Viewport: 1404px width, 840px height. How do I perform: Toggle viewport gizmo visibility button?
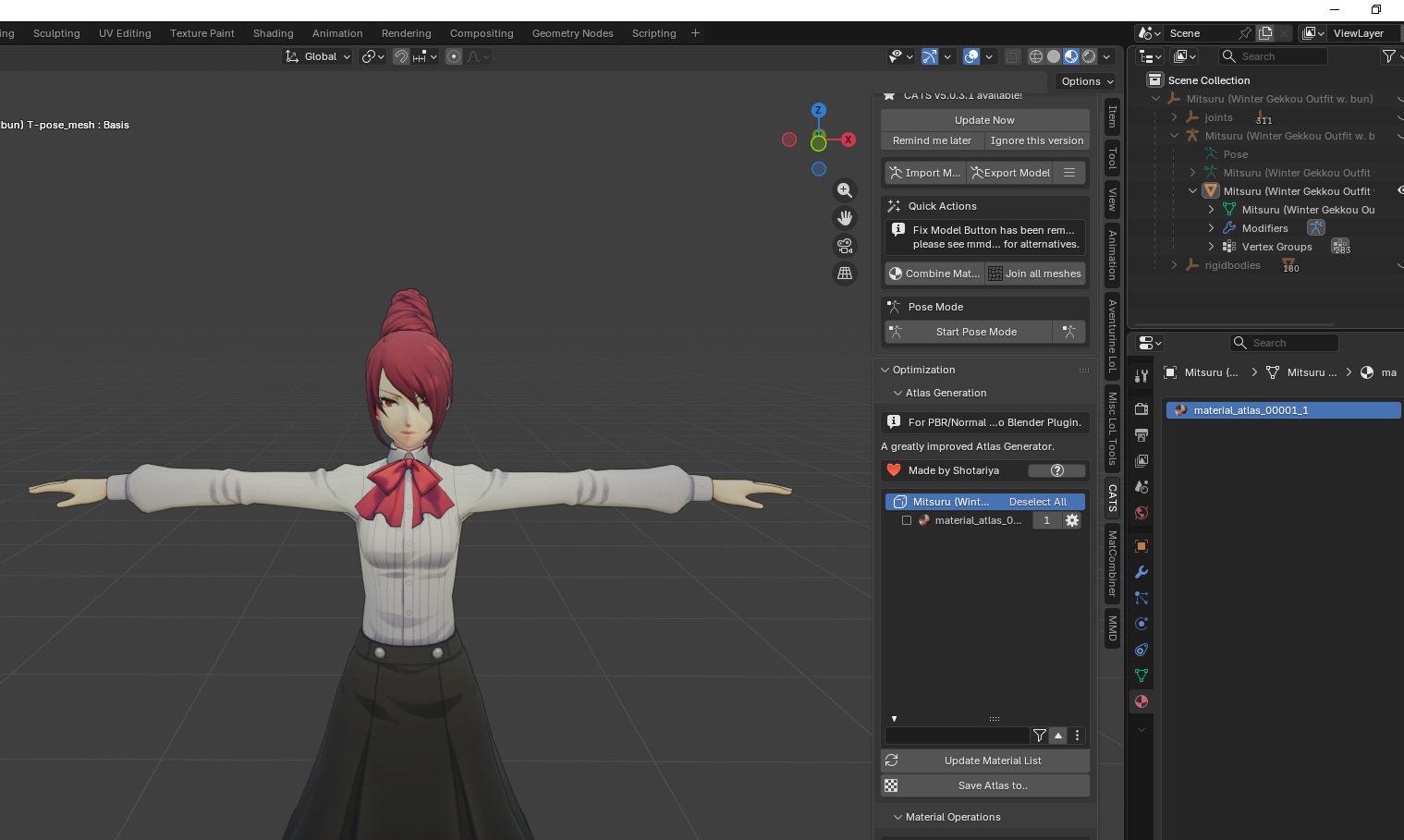930,56
